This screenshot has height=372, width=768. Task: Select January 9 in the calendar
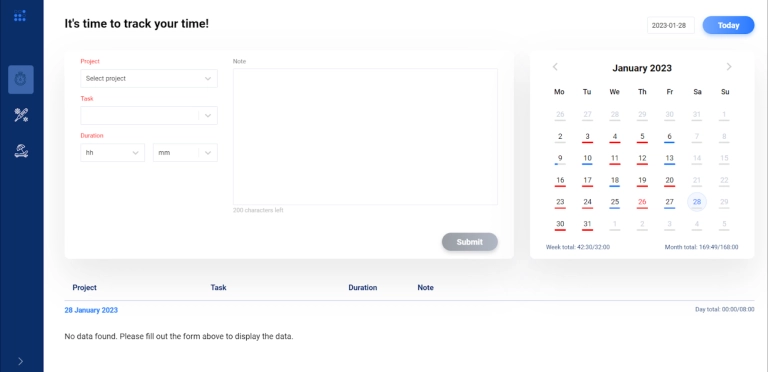[x=560, y=159]
